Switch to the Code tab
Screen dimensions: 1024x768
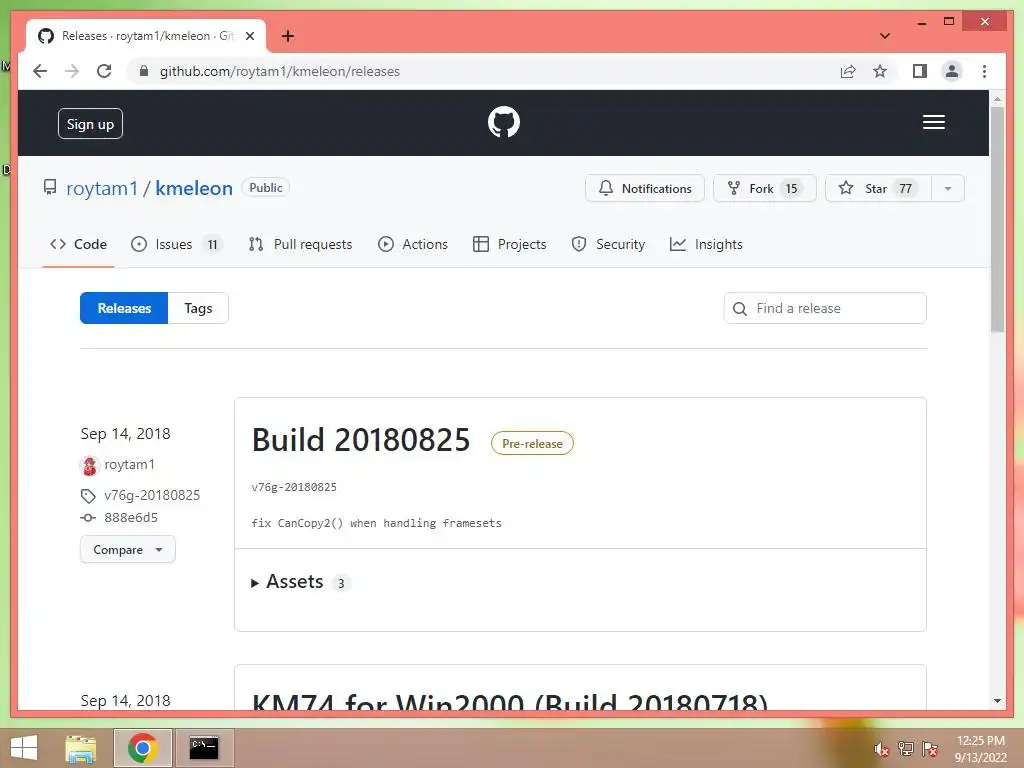tap(78, 244)
